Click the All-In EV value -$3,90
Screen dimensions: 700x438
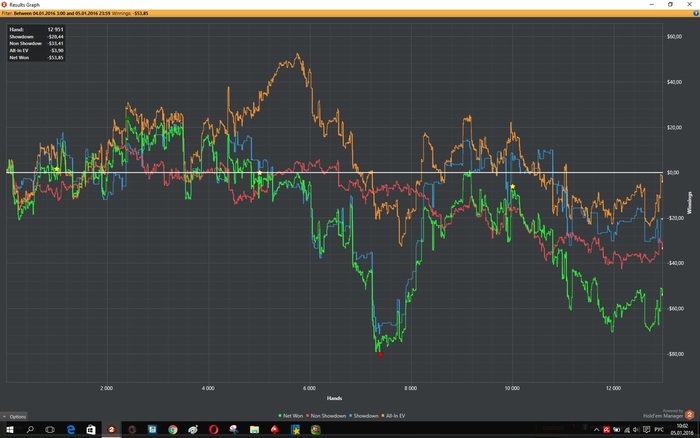coord(57,50)
